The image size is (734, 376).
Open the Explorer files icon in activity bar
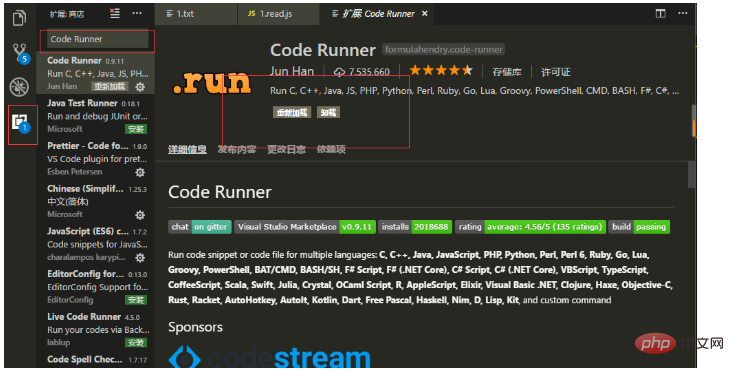[19, 18]
